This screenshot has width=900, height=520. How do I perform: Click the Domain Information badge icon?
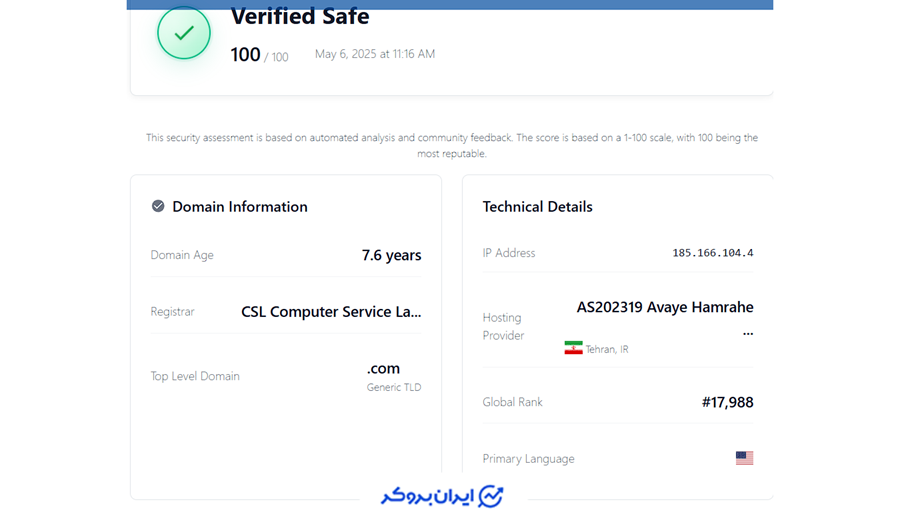(x=158, y=206)
